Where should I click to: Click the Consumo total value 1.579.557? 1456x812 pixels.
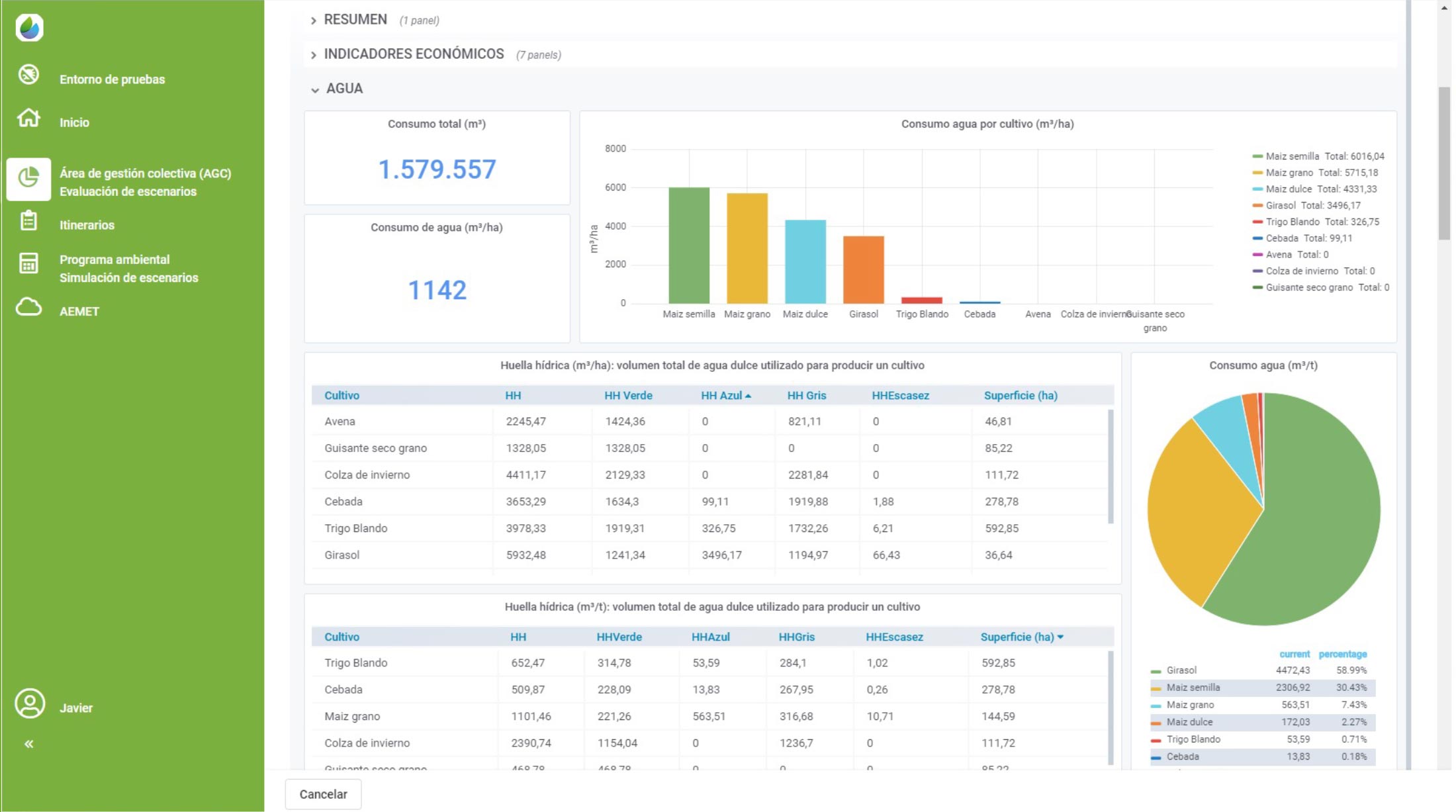point(437,169)
